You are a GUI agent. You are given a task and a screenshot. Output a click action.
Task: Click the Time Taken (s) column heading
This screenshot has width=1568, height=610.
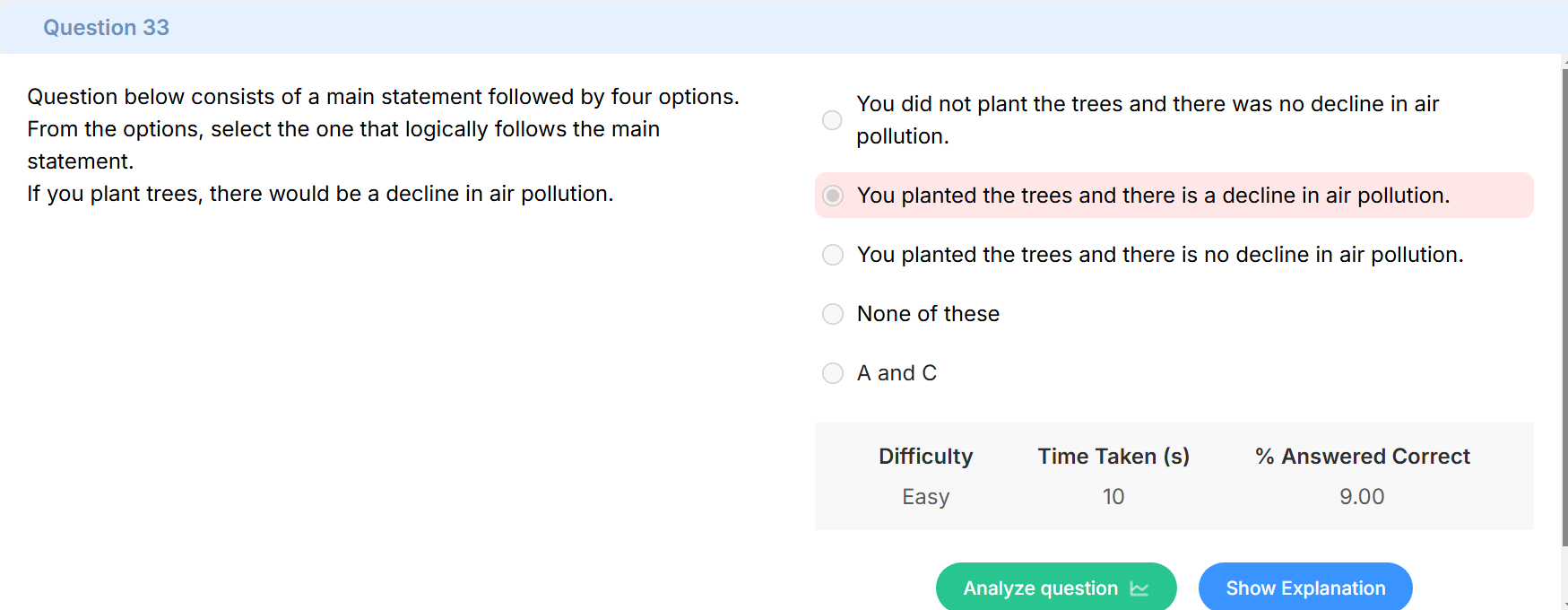tap(1113, 457)
